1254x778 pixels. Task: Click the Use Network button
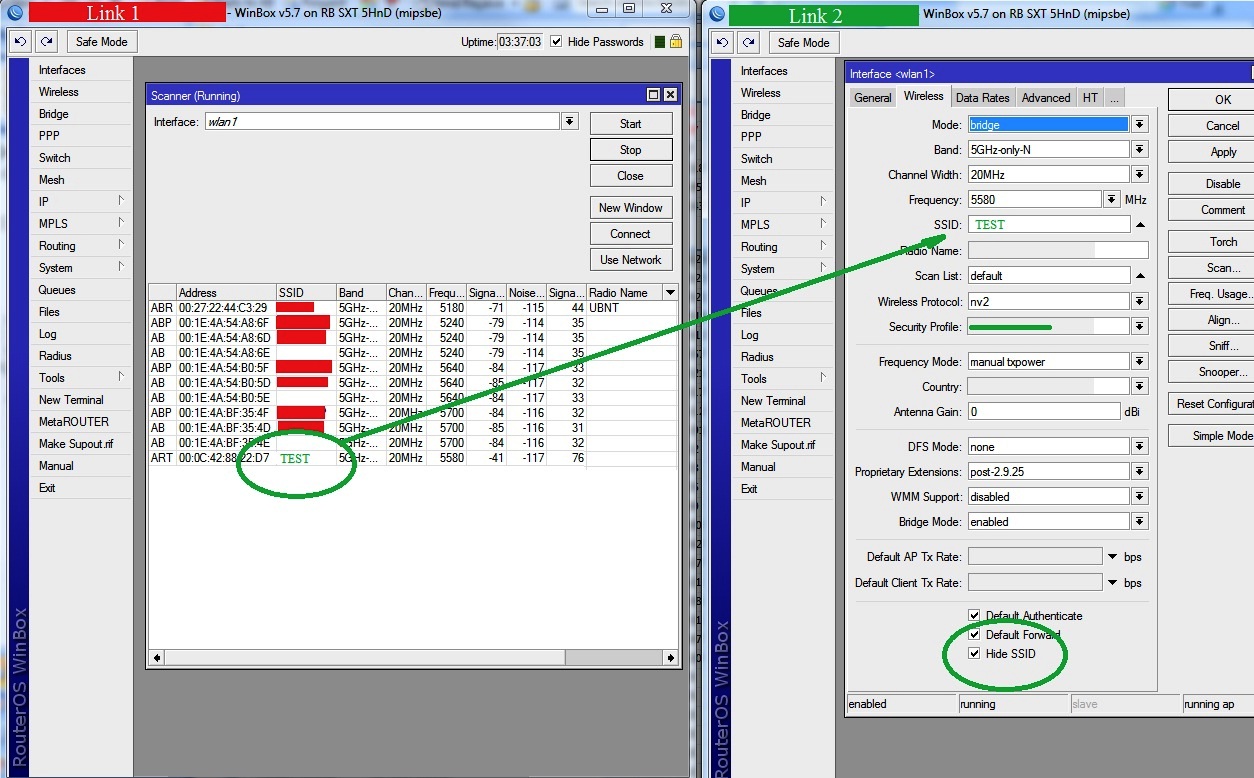point(630,260)
